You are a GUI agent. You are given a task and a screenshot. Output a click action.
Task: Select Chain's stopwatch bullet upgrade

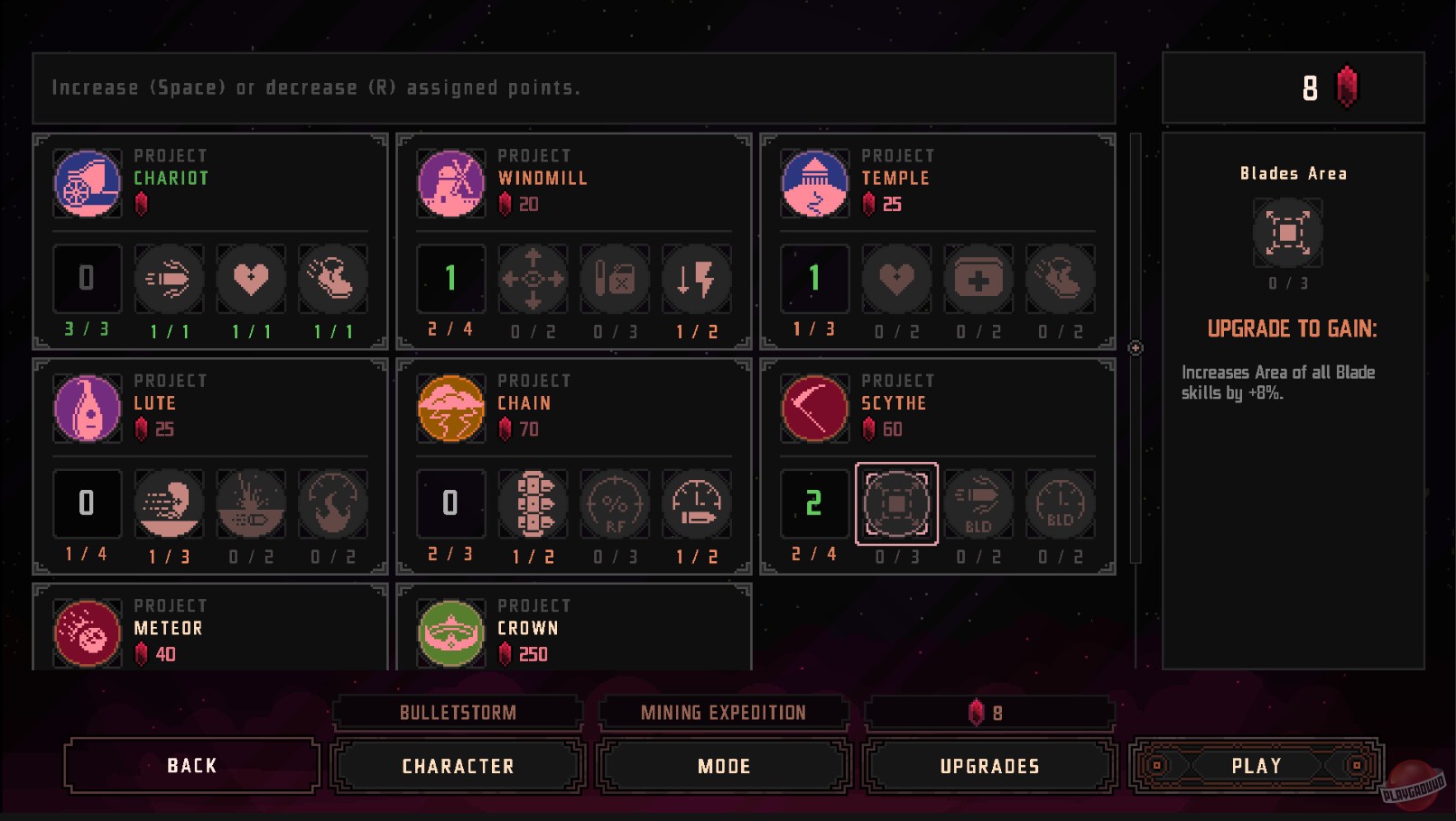696,503
